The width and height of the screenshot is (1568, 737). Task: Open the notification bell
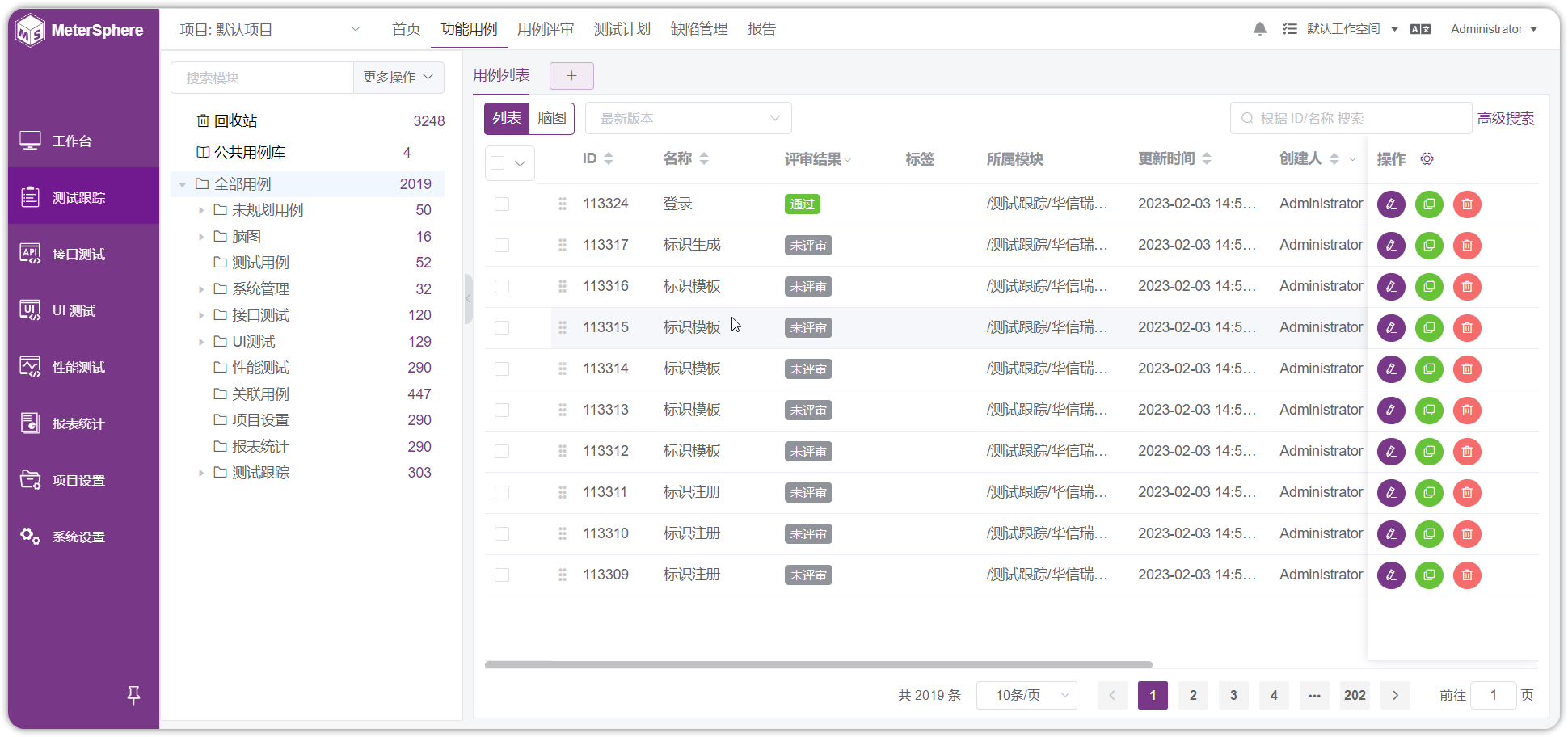click(x=1259, y=29)
